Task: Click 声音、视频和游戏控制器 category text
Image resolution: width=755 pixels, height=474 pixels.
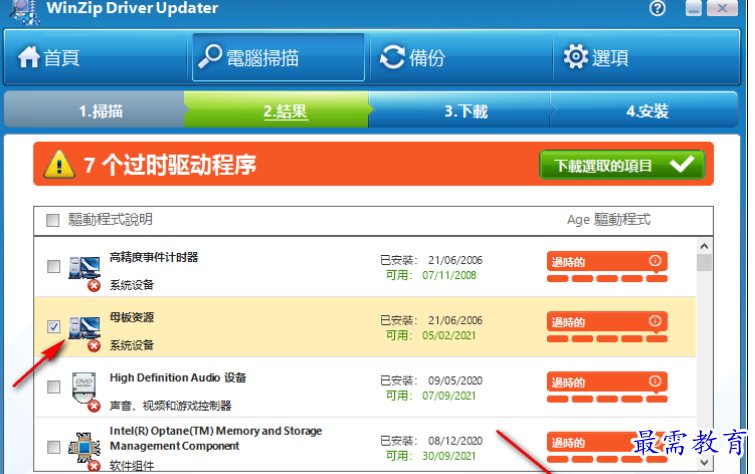Action: (170, 406)
